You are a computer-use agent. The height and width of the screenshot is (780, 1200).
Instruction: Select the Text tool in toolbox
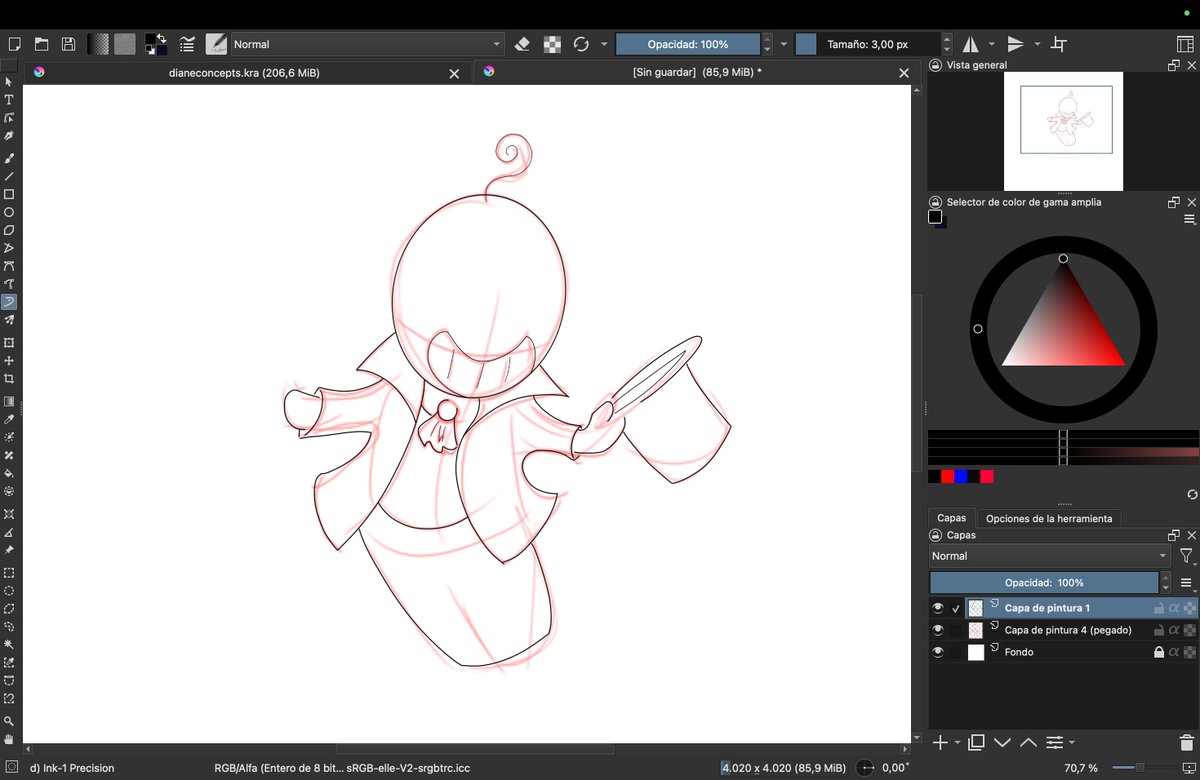(9, 100)
